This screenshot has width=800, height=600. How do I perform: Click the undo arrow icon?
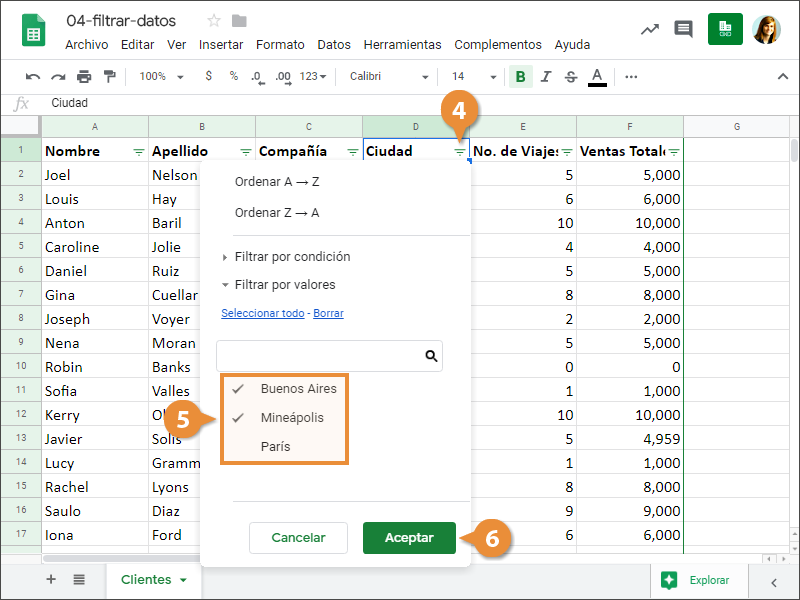coord(33,77)
